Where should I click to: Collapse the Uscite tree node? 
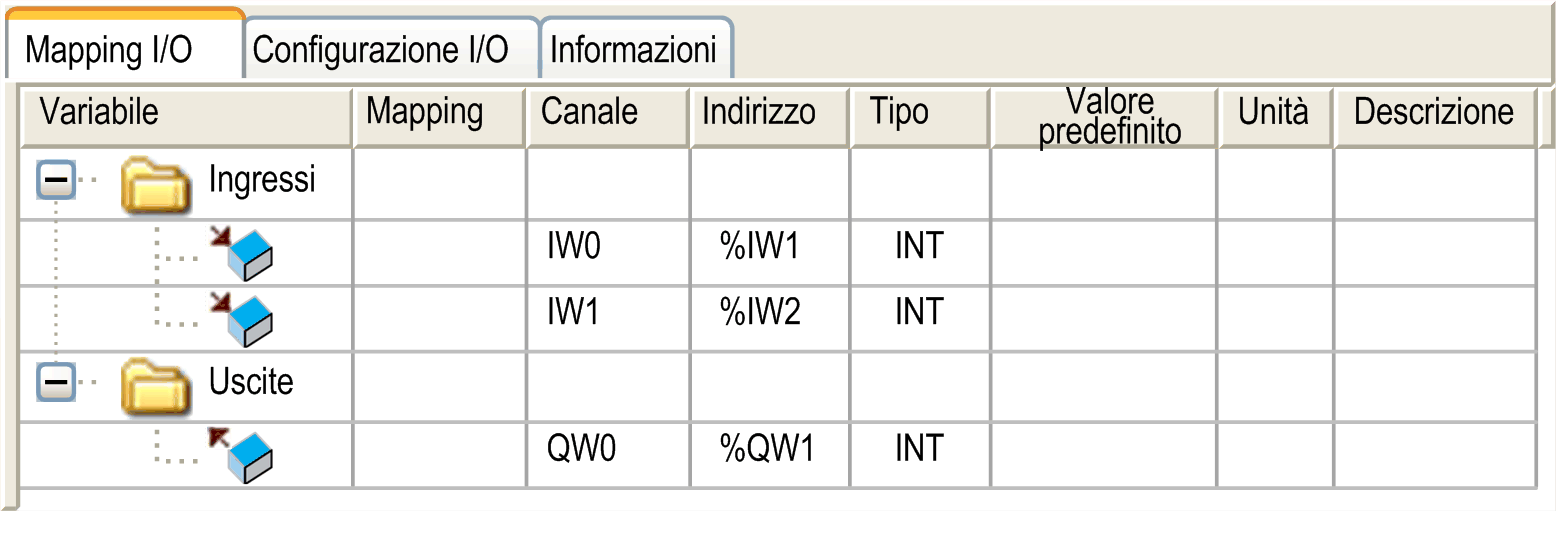coord(56,383)
